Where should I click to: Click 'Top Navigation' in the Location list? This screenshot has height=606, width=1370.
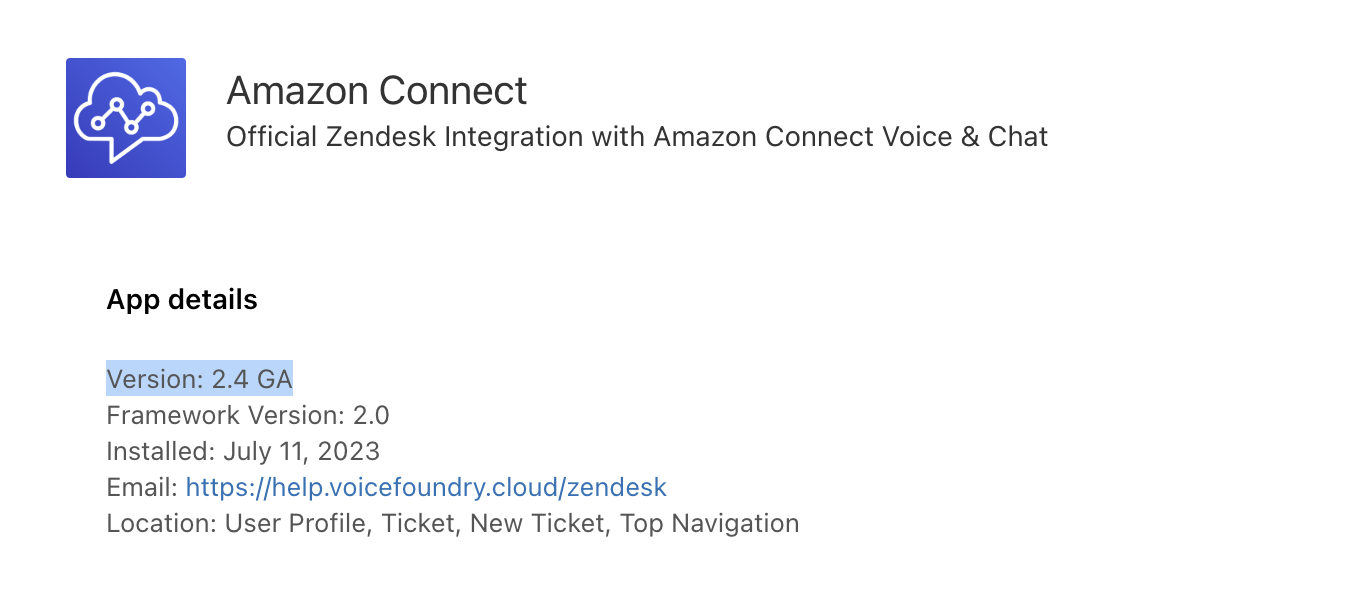(709, 523)
